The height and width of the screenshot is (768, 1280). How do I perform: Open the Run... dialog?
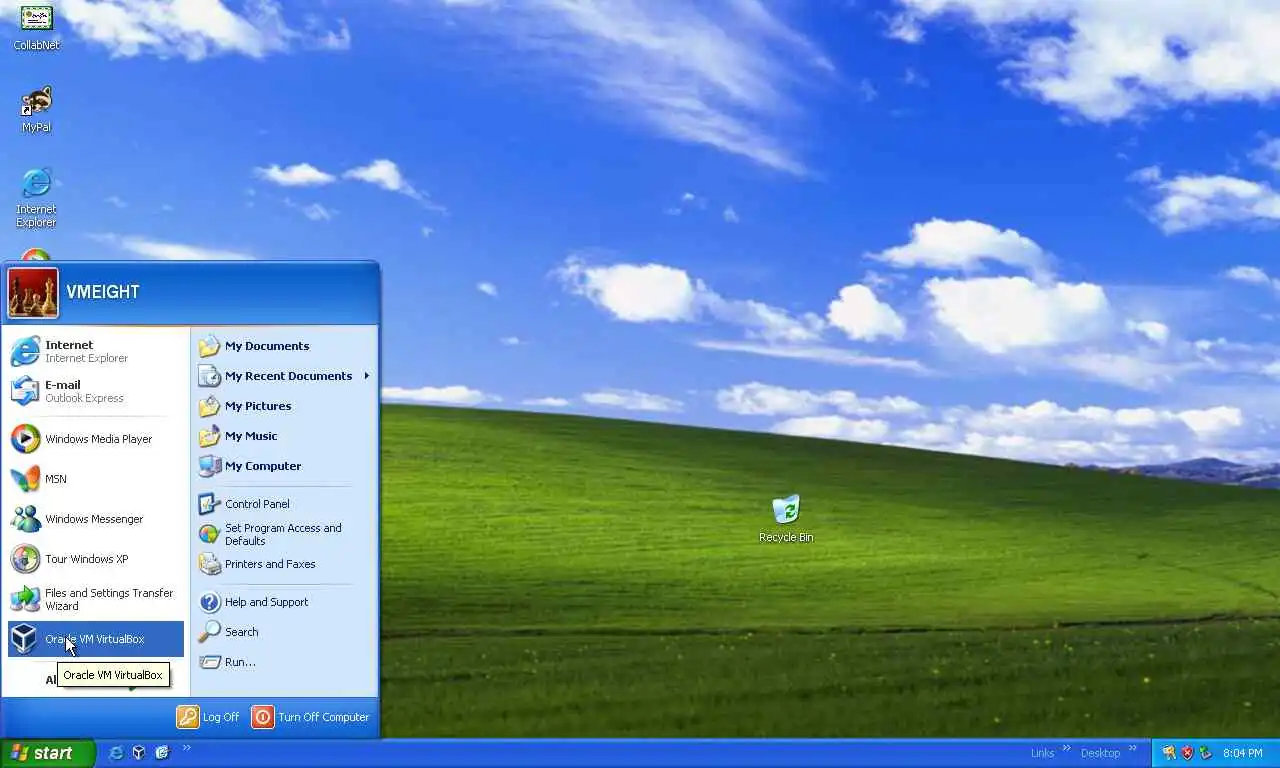click(284, 662)
